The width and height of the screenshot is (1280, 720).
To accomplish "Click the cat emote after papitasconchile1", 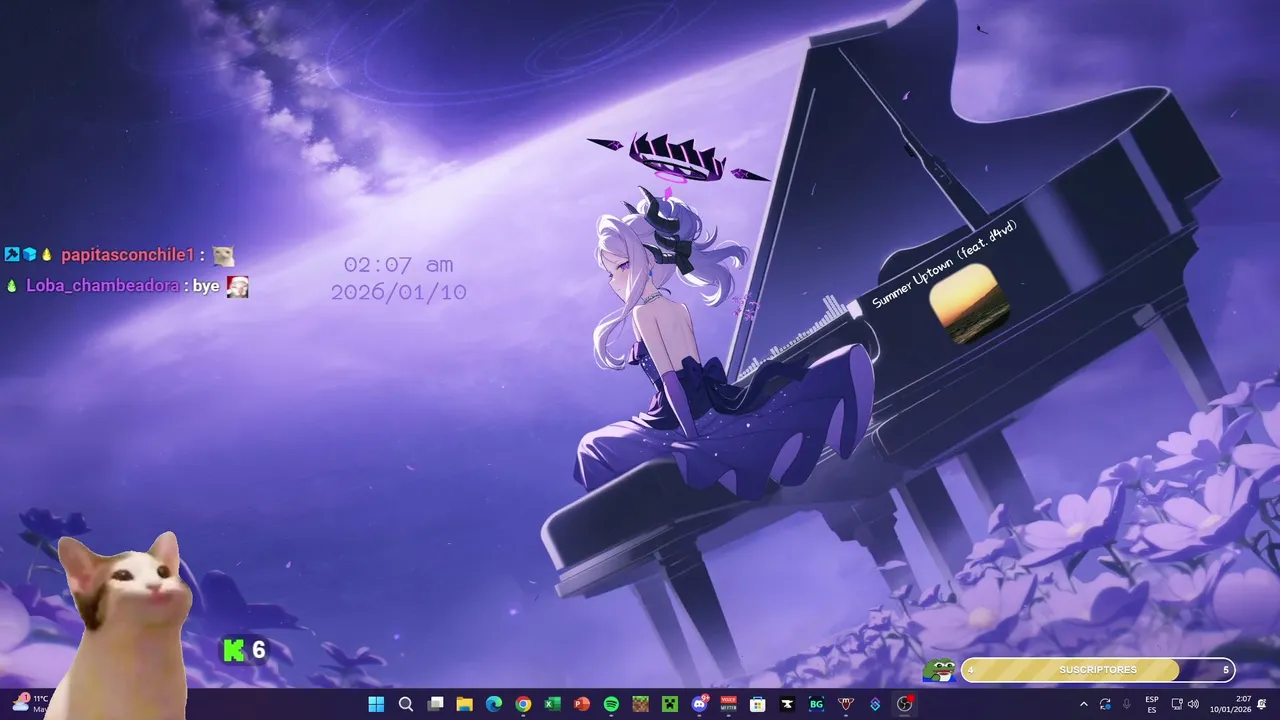I will click(223, 255).
